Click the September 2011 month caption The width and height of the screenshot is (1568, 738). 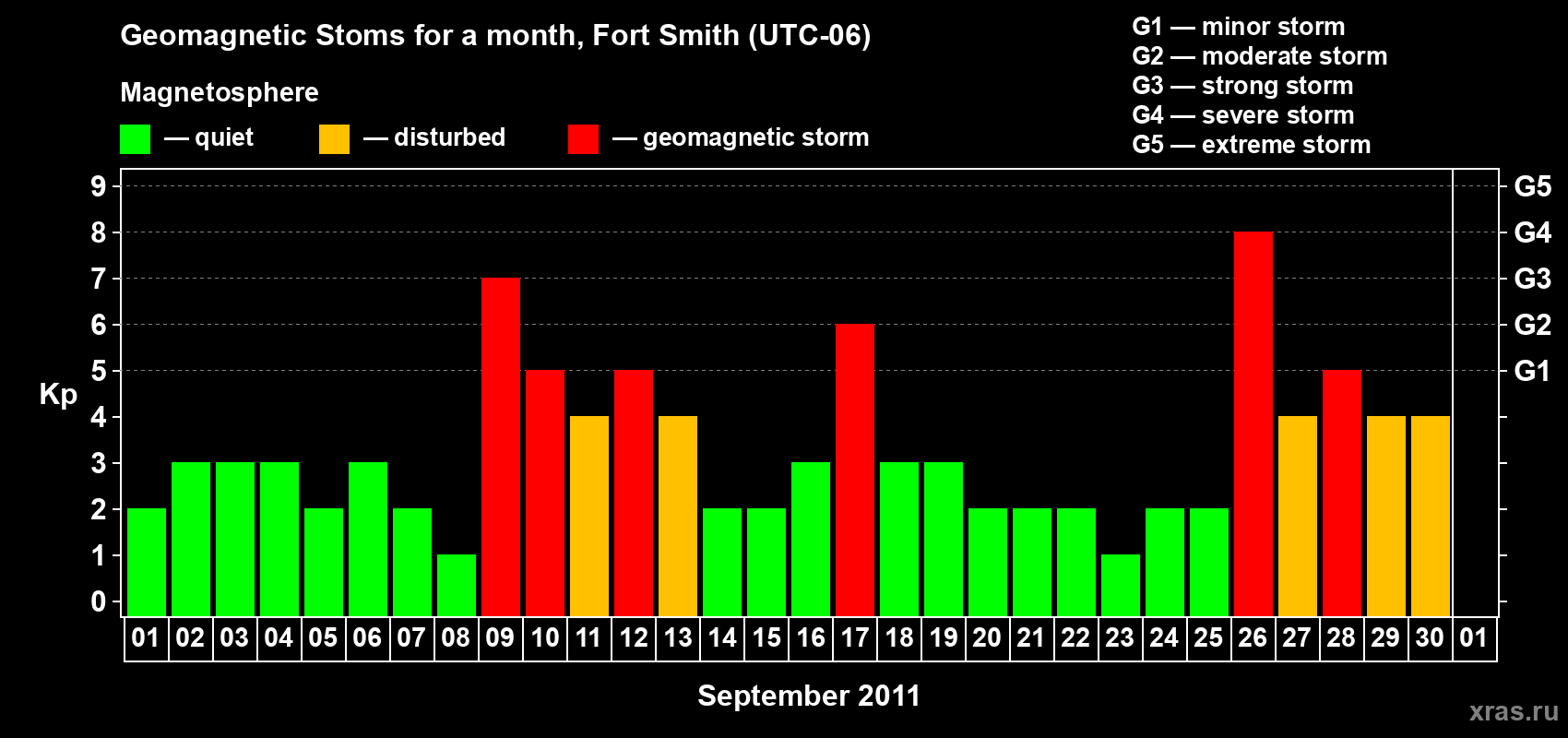(809, 696)
